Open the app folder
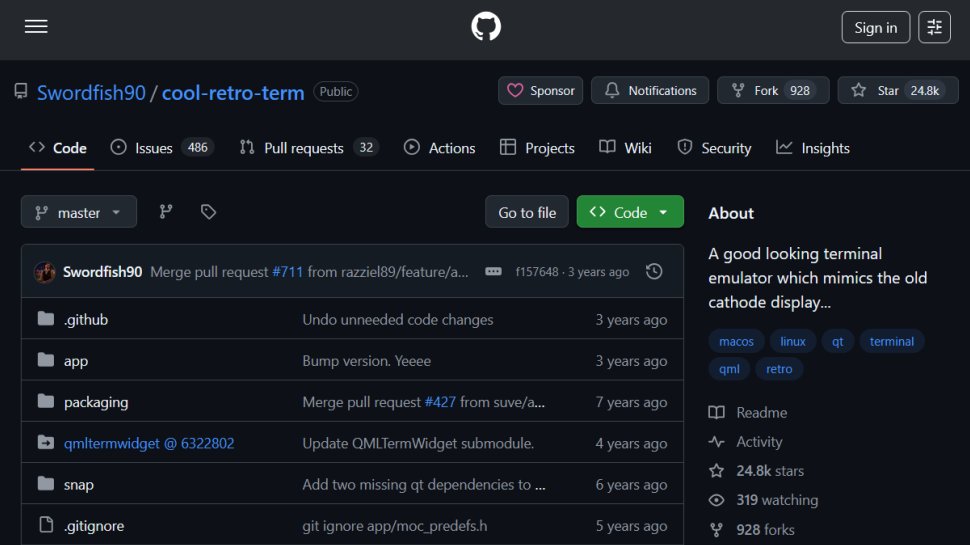The width and height of the screenshot is (970, 545). click(x=76, y=361)
